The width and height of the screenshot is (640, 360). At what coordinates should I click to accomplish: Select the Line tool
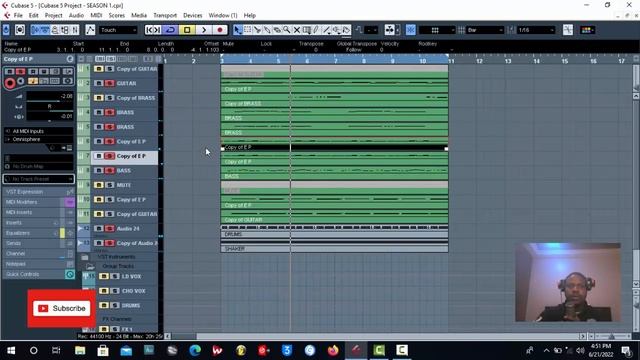[x=326, y=30]
